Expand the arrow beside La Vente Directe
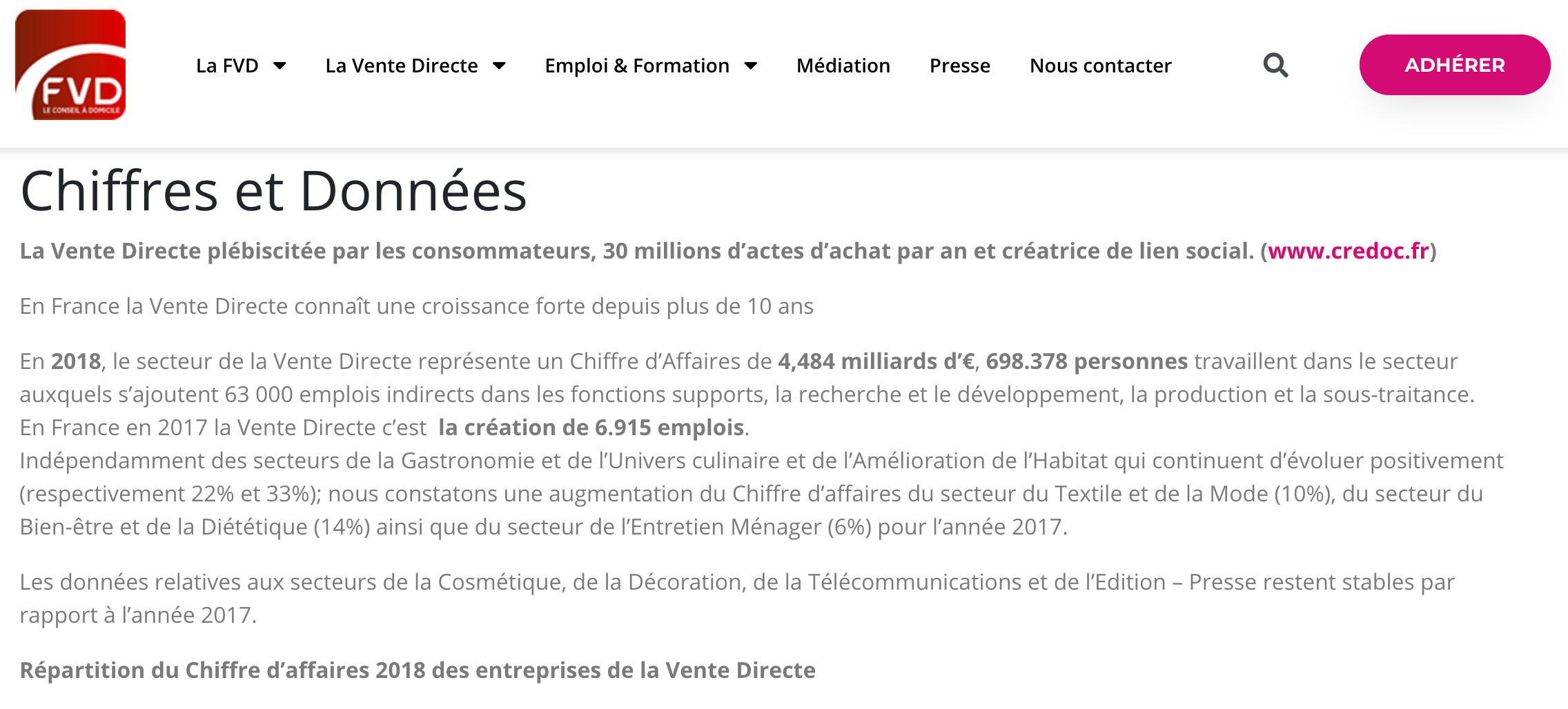The width and height of the screenshot is (1568, 709). click(499, 66)
